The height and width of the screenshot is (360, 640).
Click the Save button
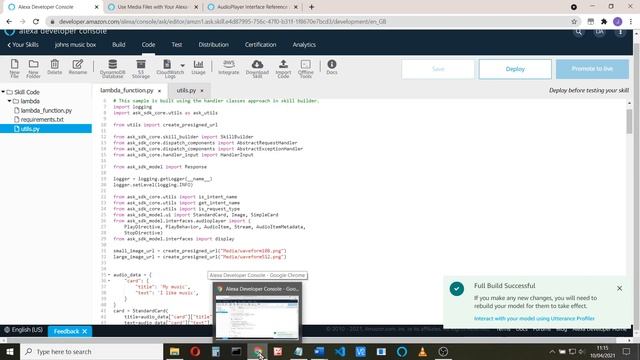point(438,69)
